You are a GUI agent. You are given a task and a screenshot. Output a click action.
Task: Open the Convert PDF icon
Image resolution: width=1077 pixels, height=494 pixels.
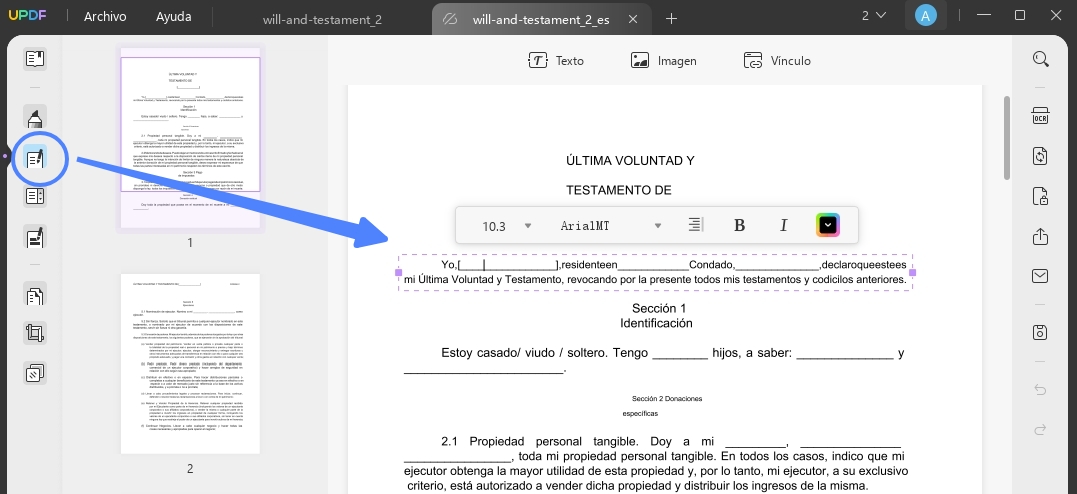point(1041,156)
